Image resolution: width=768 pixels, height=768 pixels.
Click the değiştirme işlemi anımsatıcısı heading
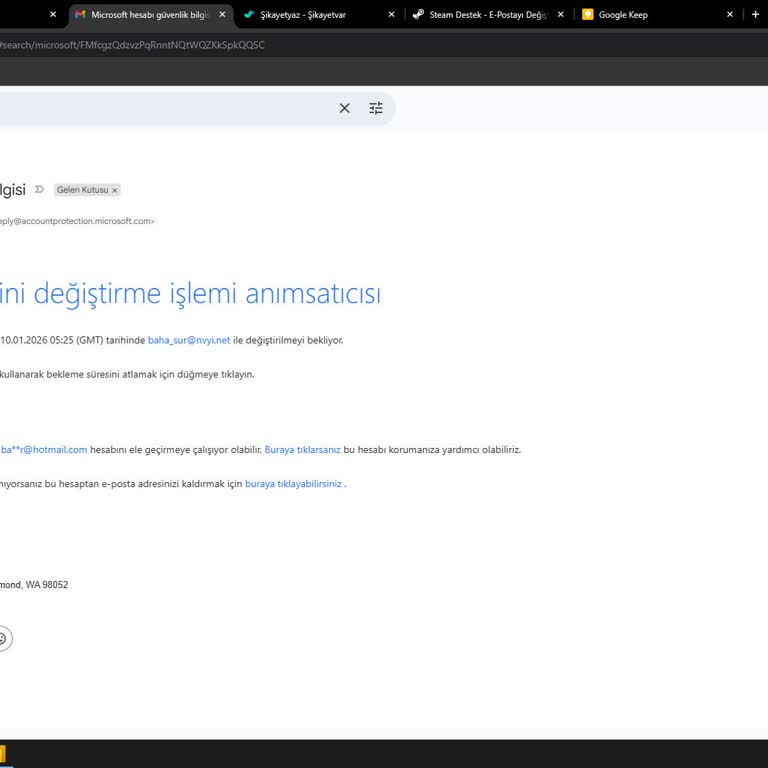coord(207,294)
